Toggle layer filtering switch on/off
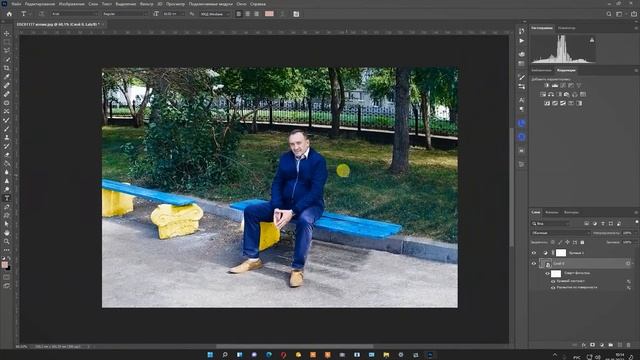This screenshot has width=640, height=360. pyautogui.click(x=636, y=222)
